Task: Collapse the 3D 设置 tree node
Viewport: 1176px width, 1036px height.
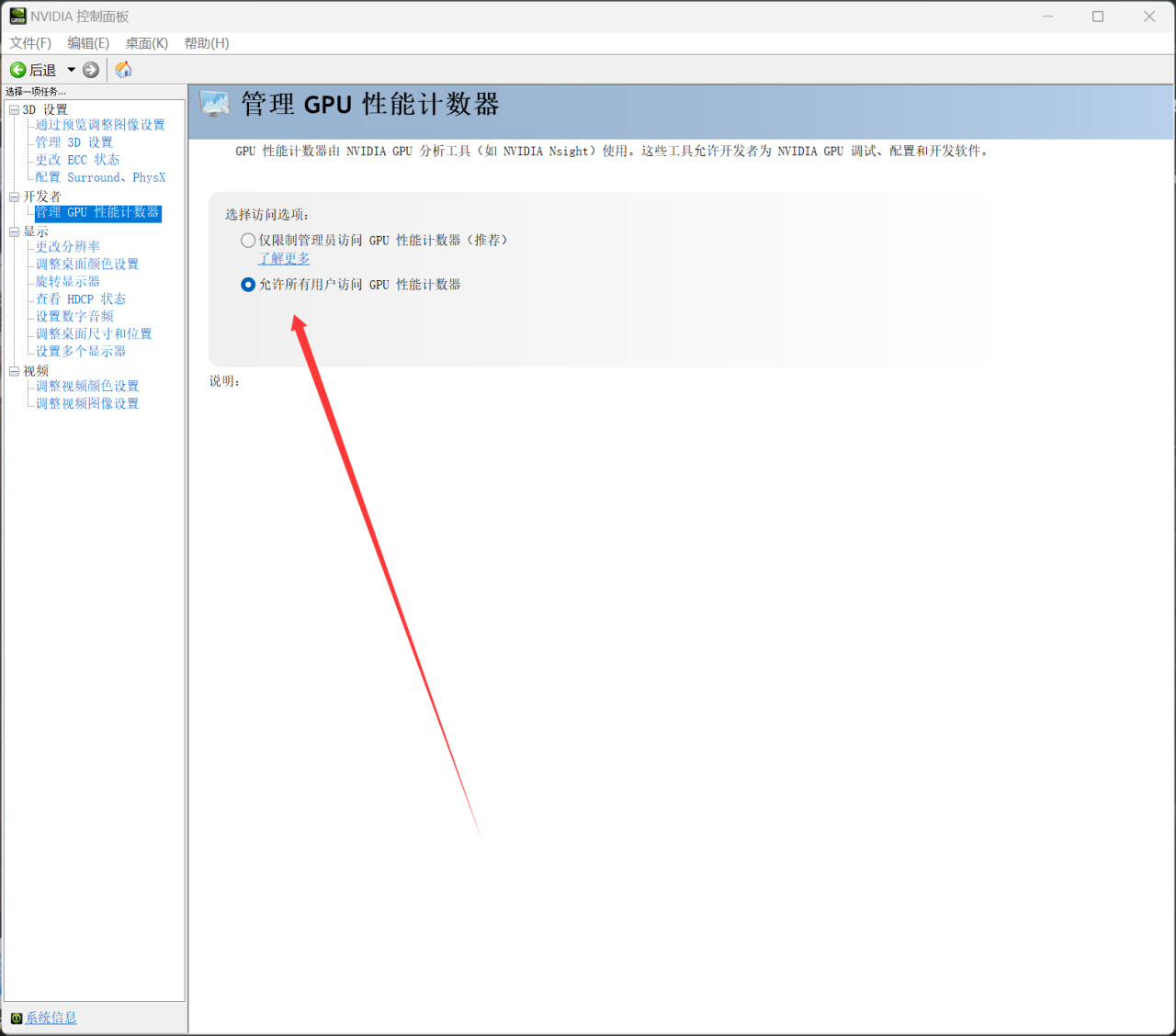Action: pos(14,110)
